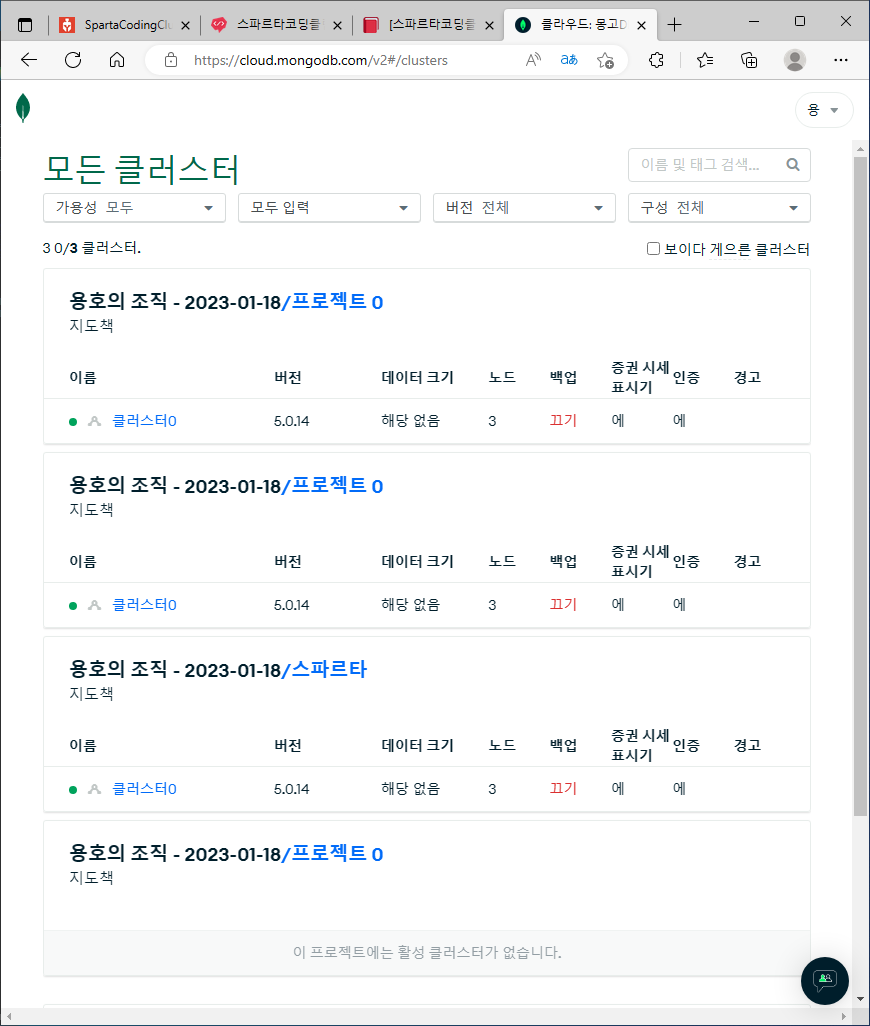Open the 버전 전체 dropdown

click(524, 208)
